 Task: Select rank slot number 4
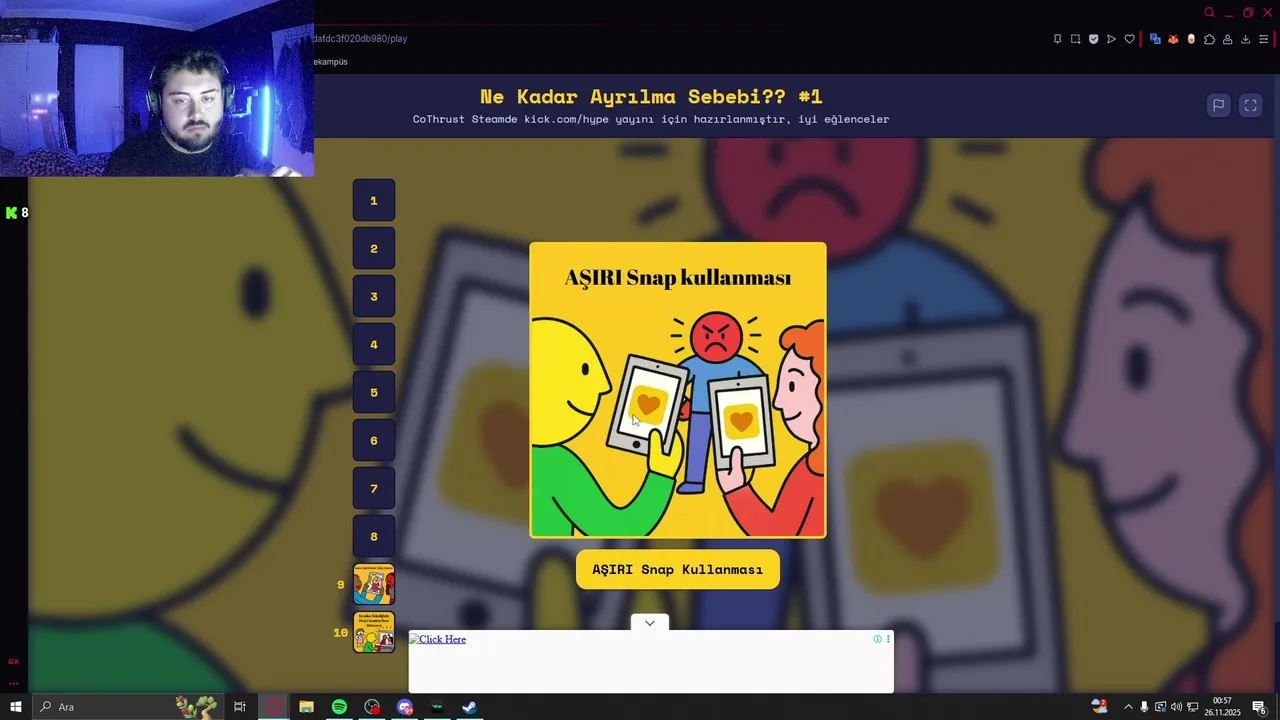coord(374,344)
